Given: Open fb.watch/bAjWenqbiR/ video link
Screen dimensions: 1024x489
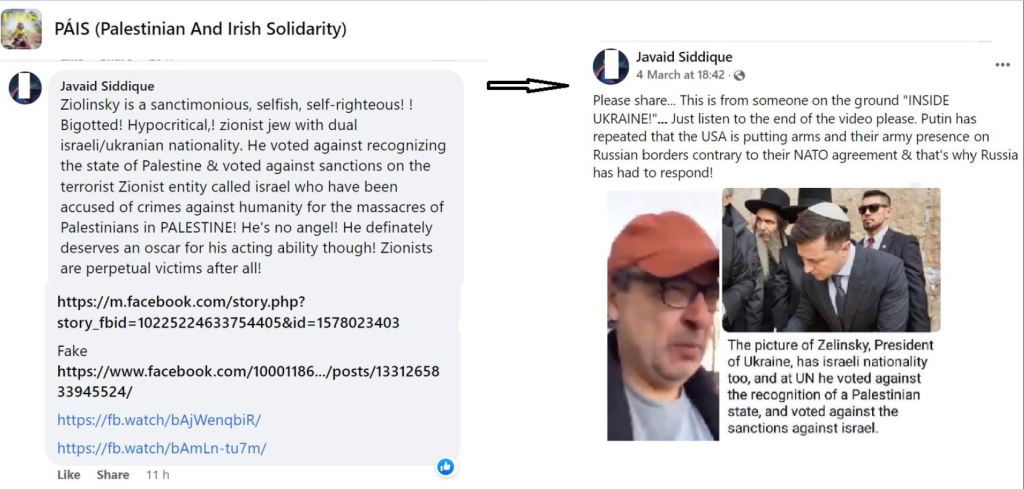Looking at the screenshot, I should coord(159,420).
